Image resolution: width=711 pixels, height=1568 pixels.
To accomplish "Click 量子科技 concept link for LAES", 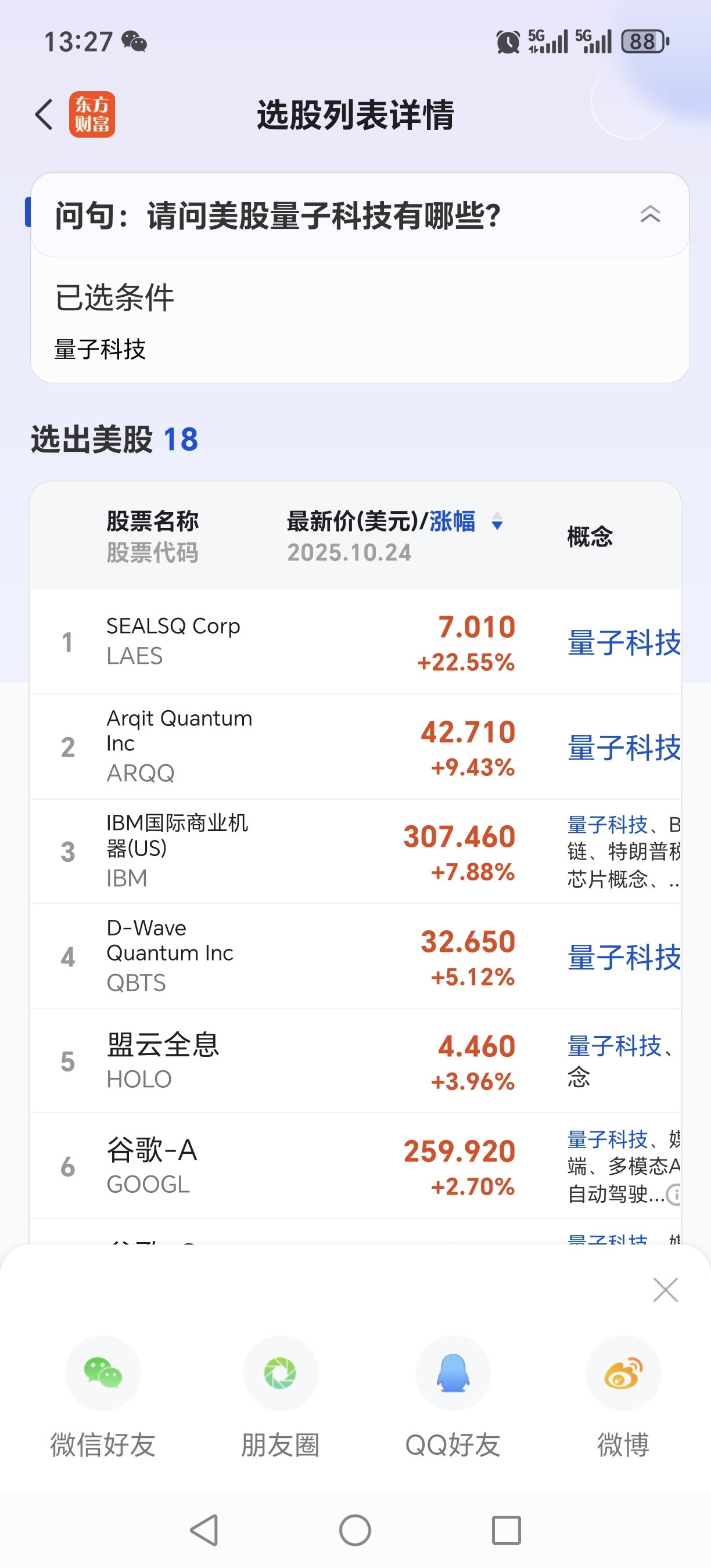I will tap(623, 643).
